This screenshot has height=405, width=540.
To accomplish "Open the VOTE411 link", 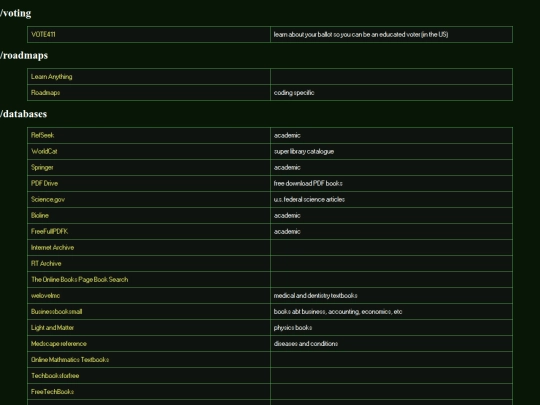I will 43,34.
